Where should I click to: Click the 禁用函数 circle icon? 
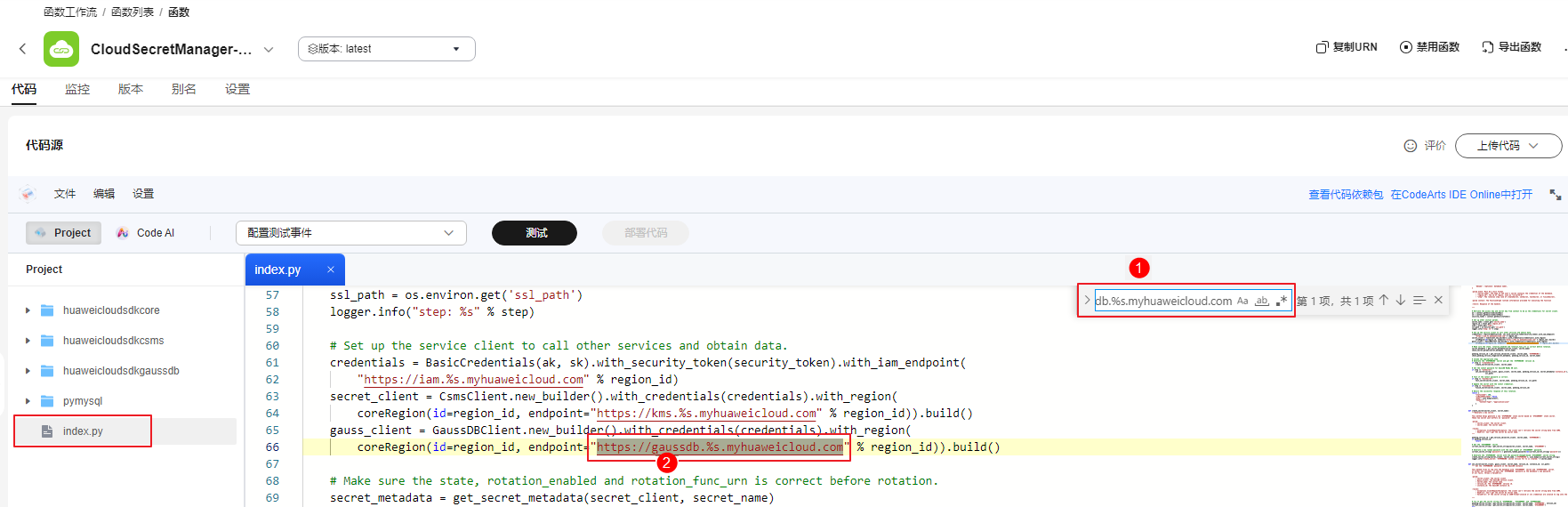coord(1405,47)
